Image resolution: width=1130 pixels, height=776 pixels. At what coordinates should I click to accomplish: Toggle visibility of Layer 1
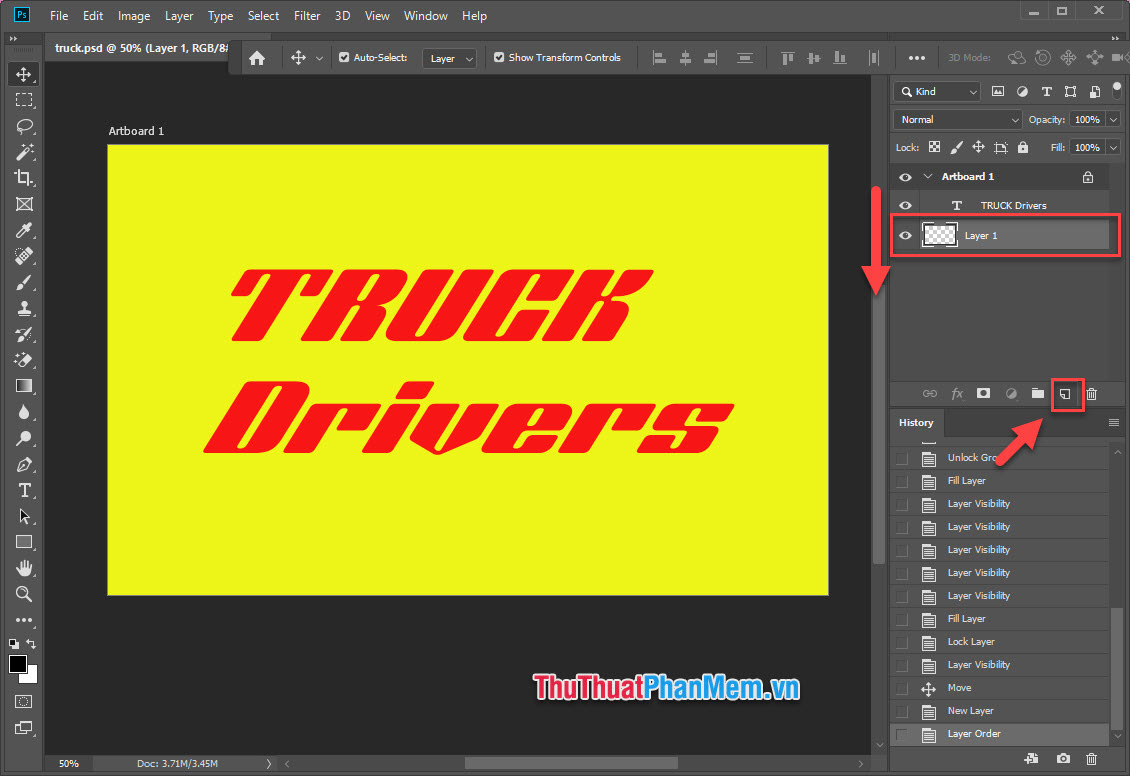(905, 235)
